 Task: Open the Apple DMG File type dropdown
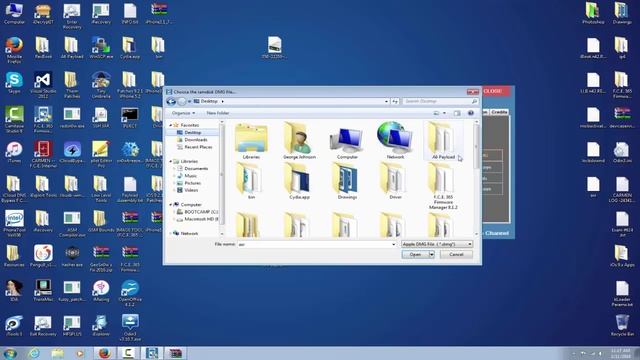click(437, 244)
